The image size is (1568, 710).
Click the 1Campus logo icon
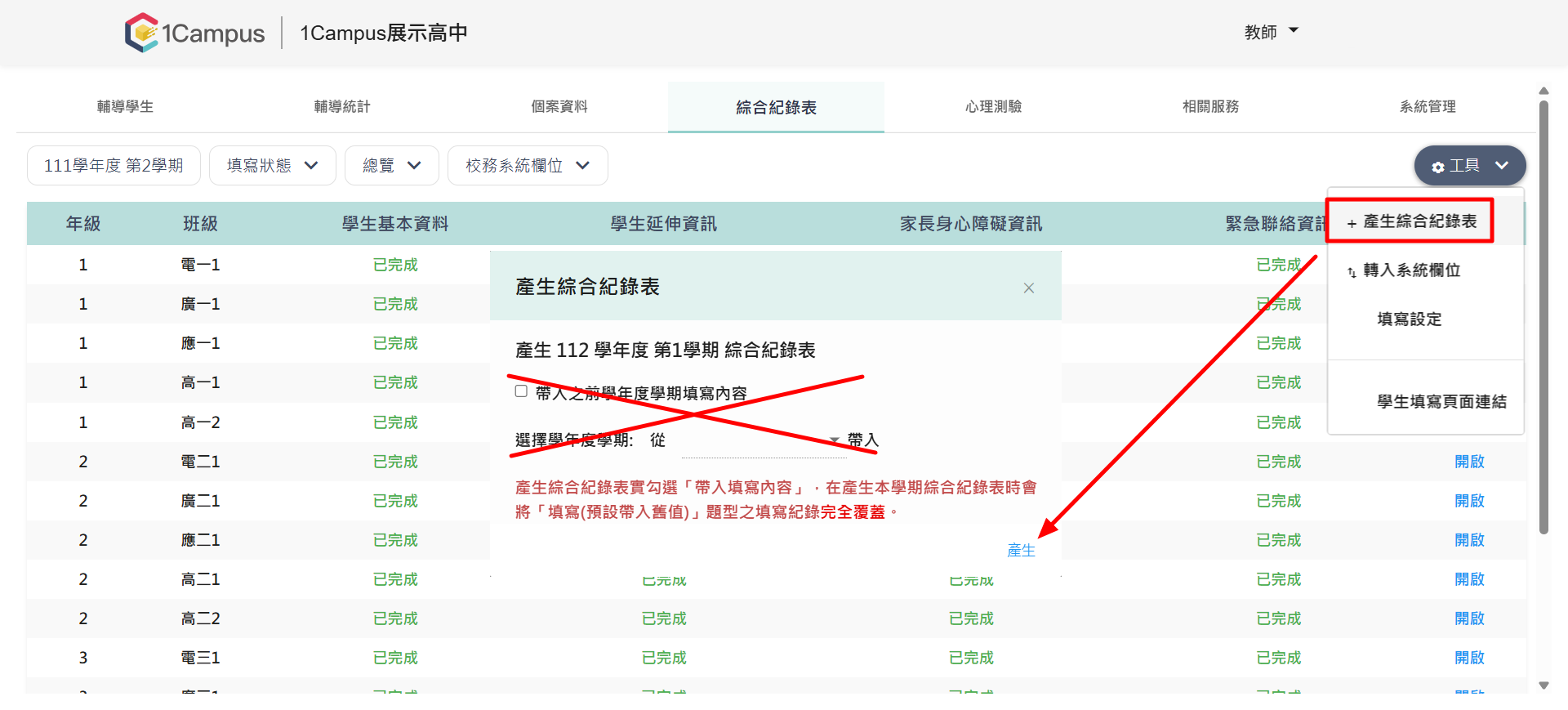coord(142,33)
